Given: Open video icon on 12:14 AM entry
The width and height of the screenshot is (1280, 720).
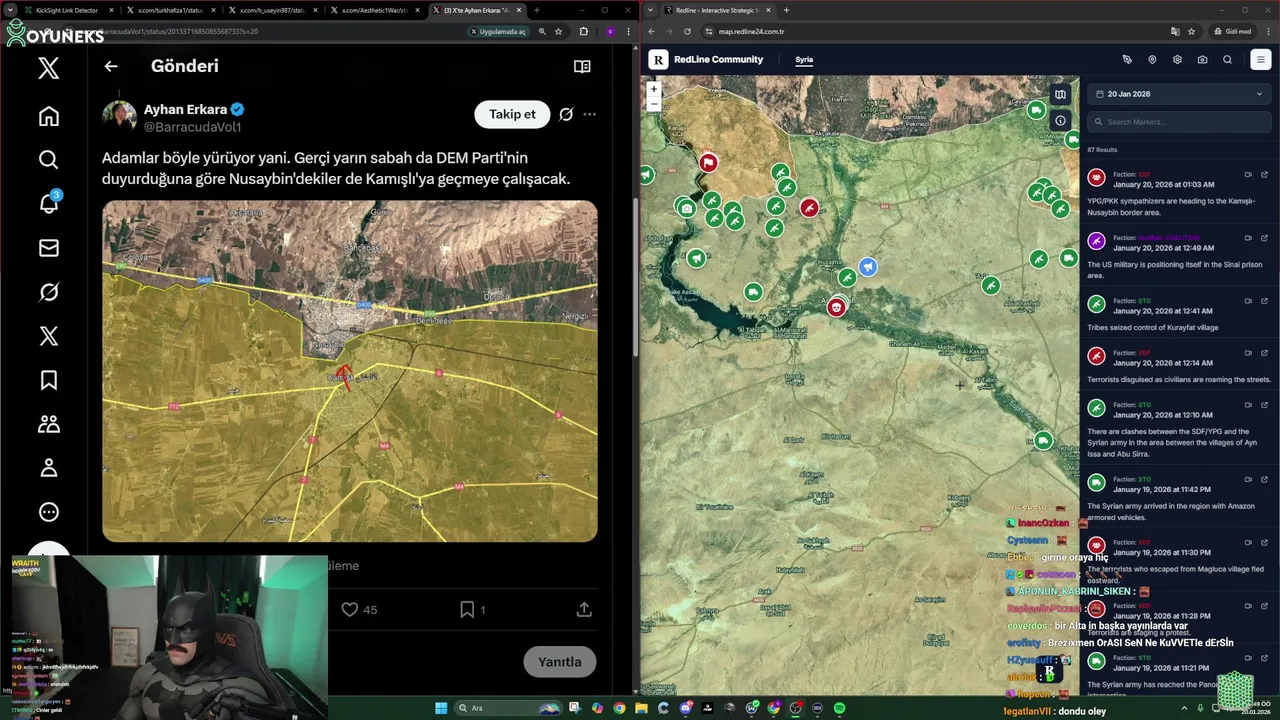Looking at the screenshot, I should pyautogui.click(x=1248, y=353).
